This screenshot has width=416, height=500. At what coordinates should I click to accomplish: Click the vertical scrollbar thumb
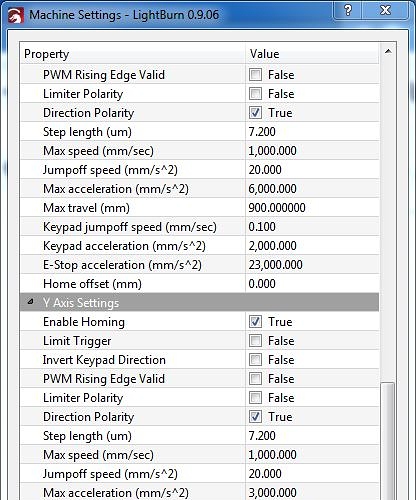[387, 441]
